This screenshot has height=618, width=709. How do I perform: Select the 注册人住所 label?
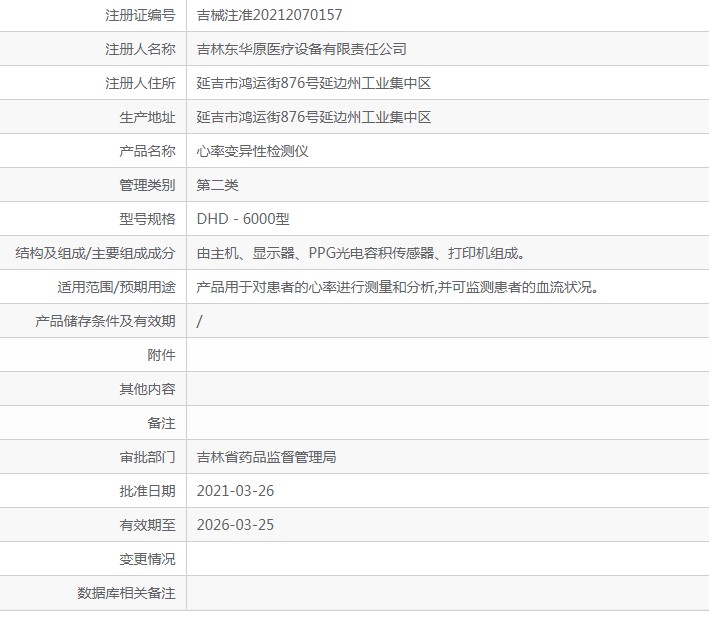(140, 83)
